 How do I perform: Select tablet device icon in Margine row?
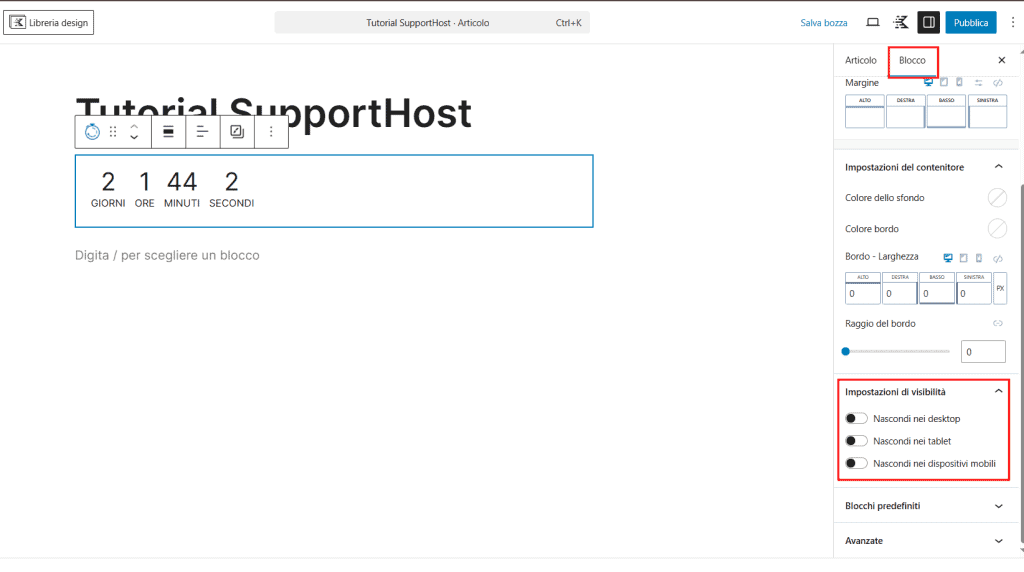[944, 82]
